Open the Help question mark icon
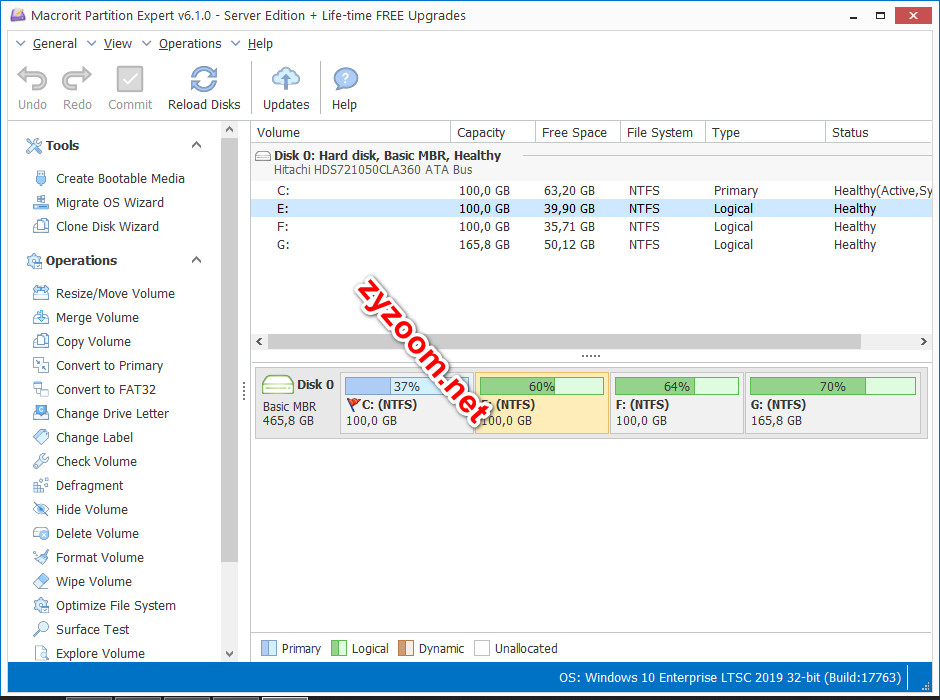 click(345, 79)
